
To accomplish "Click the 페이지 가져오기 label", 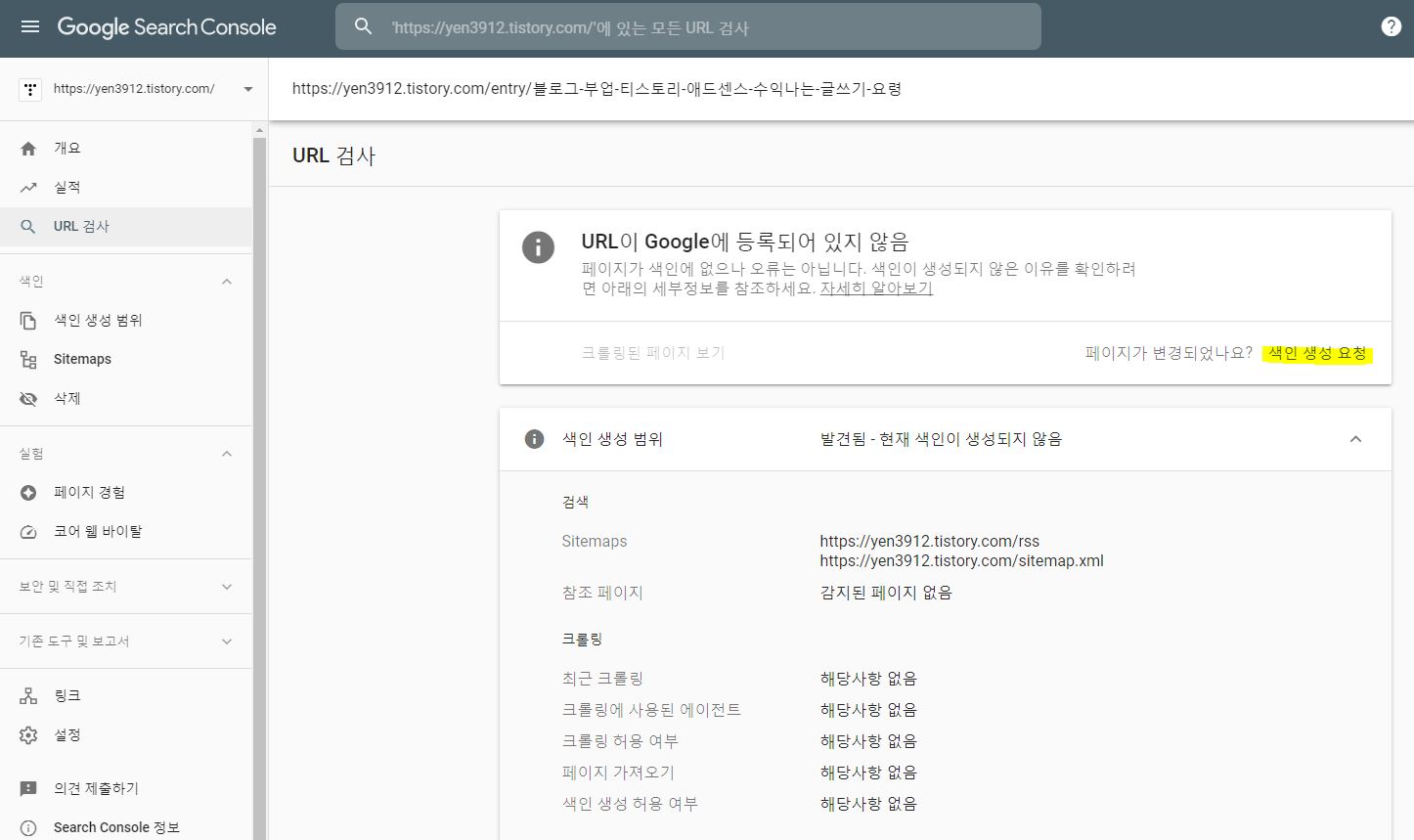I will point(618,773).
